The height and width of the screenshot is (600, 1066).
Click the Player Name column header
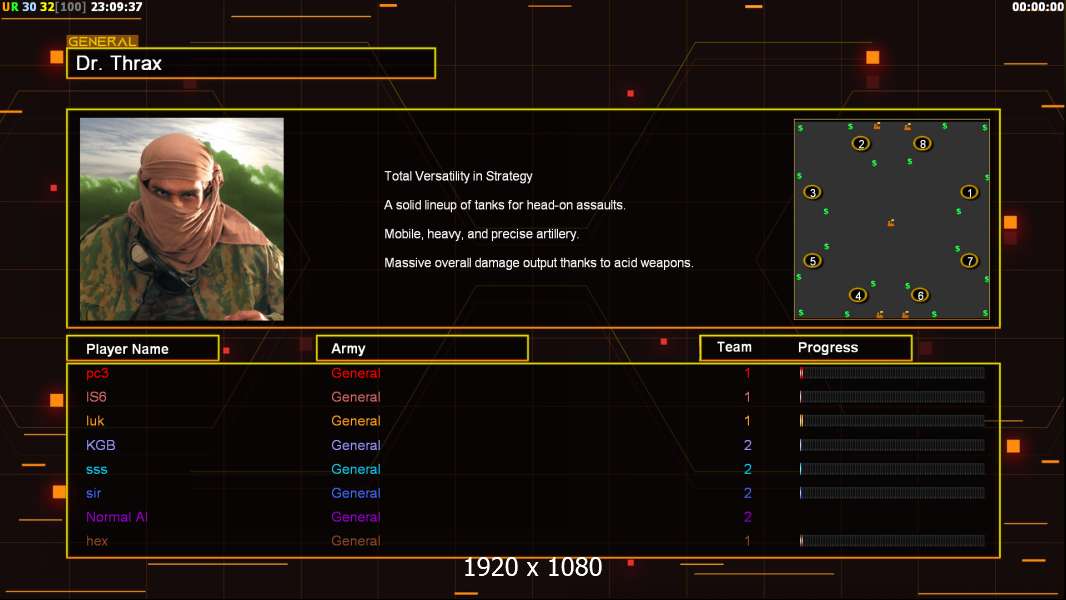pyautogui.click(x=143, y=349)
